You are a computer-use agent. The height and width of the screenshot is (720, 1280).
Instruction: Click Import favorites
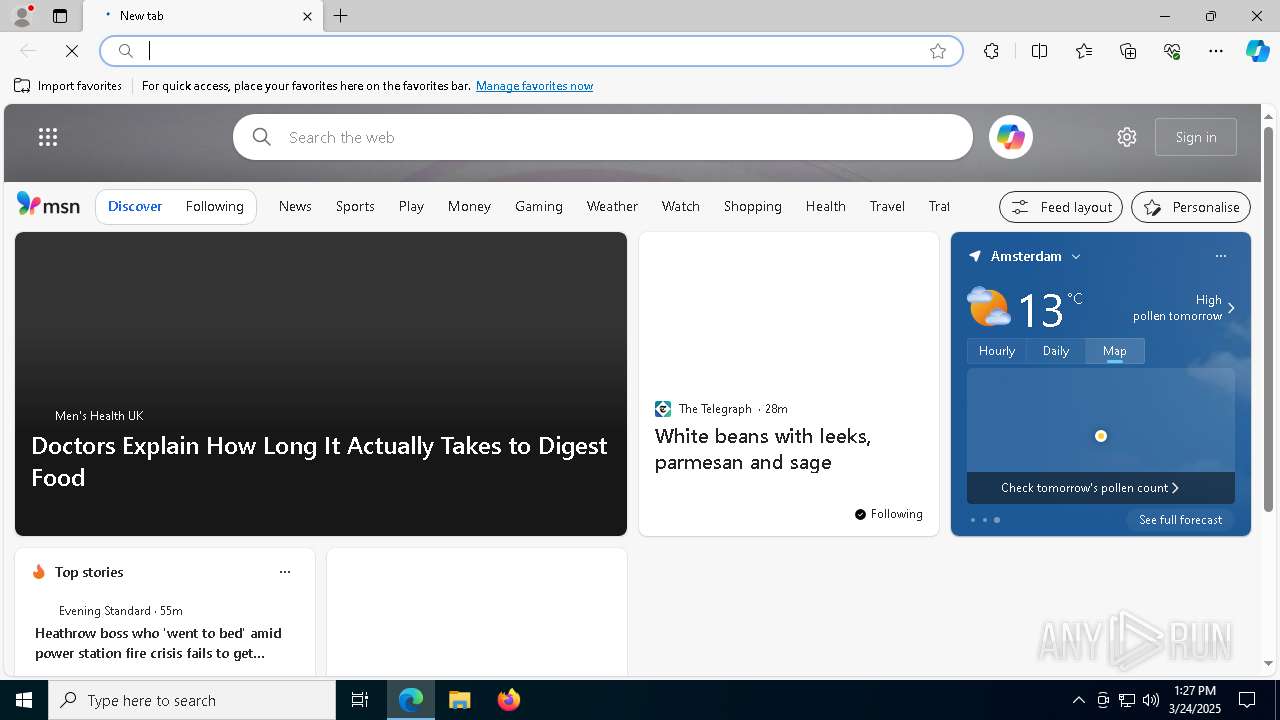point(68,86)
